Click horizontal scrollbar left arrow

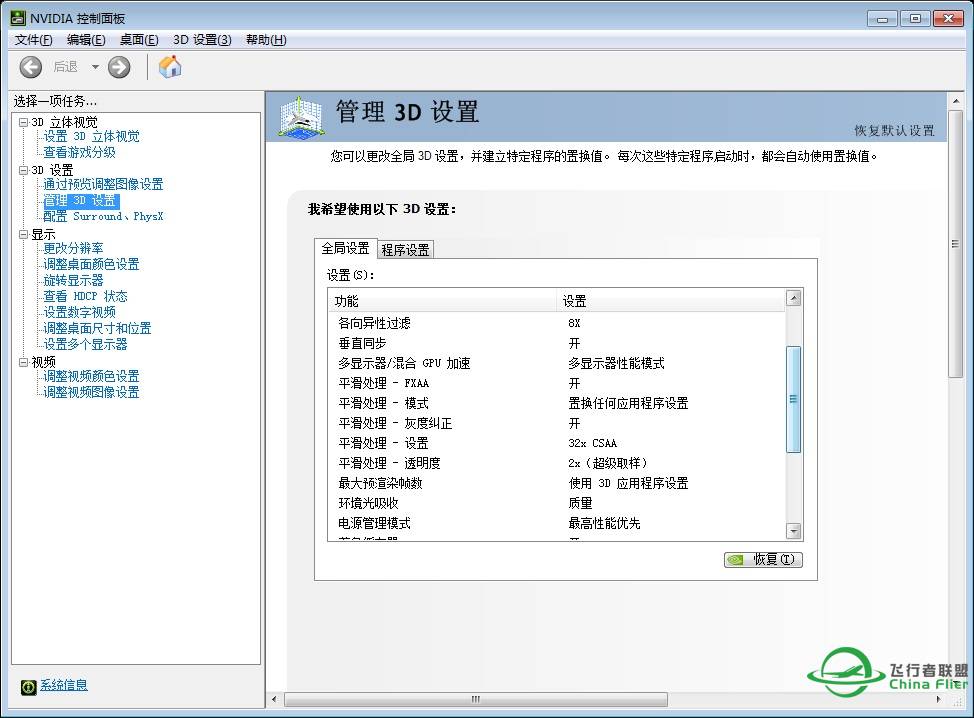click(274, 699)
